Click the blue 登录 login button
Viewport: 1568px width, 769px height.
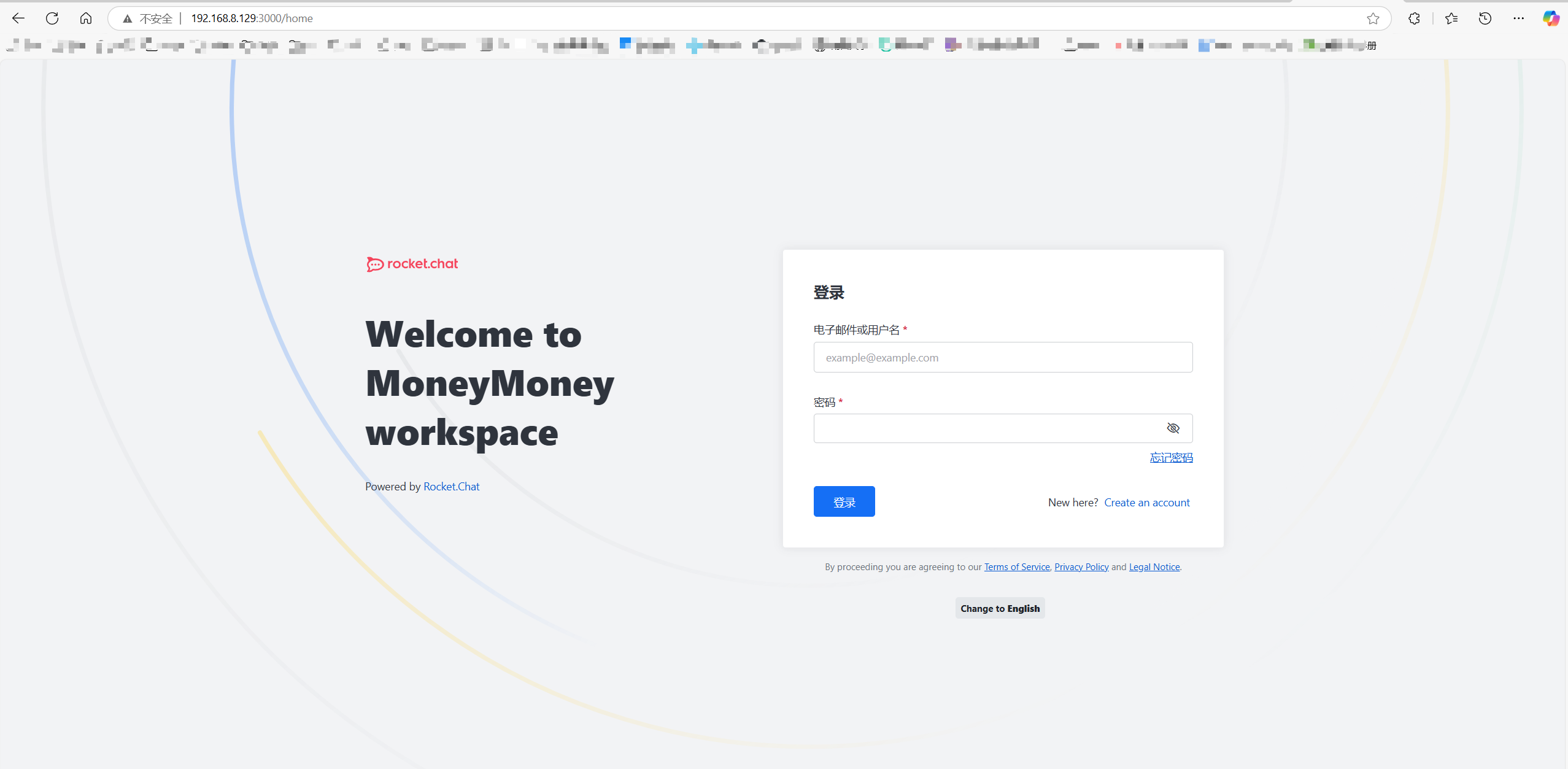844,501
